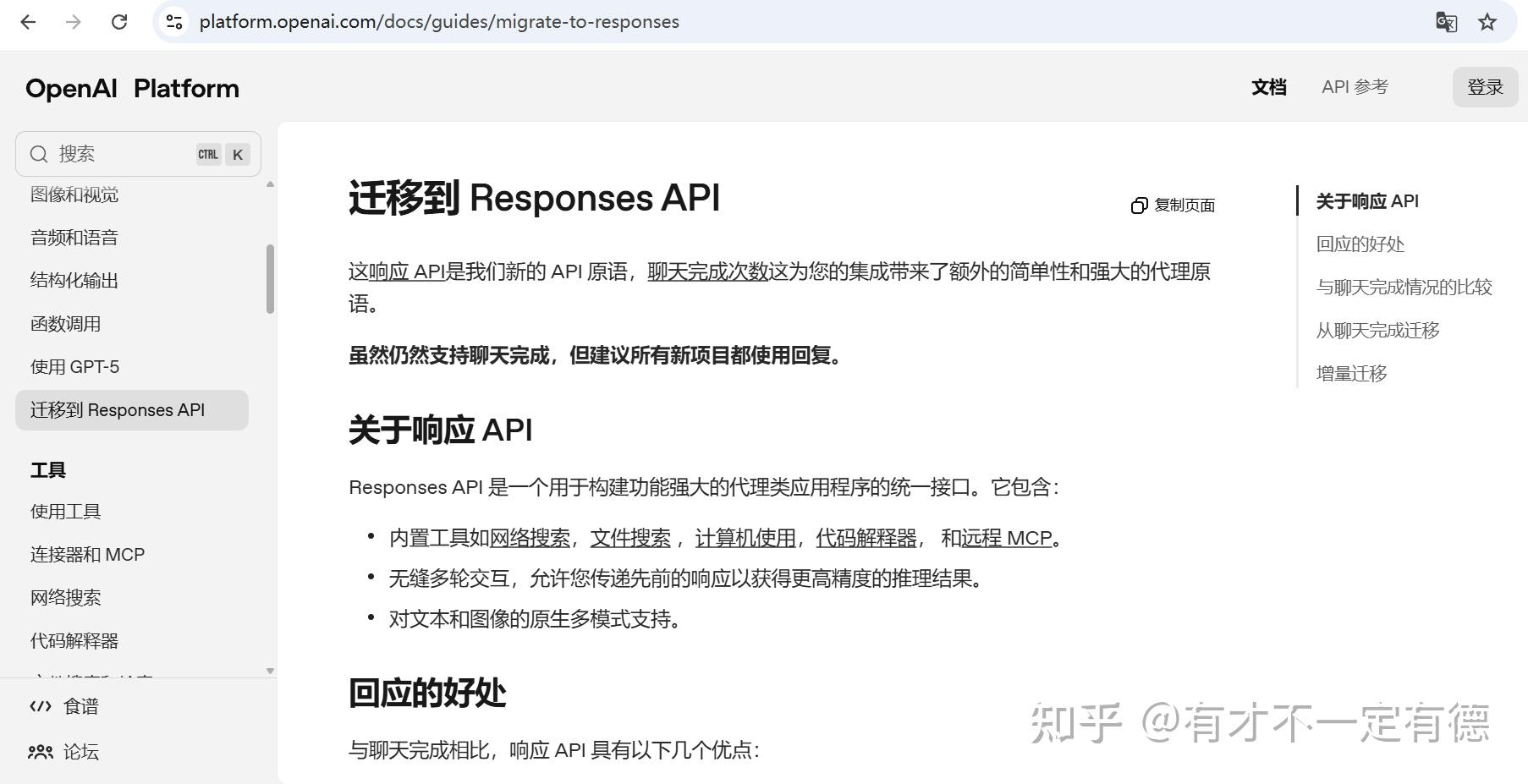Follow the 聊天完成次数 link
Viewport: 1528px width, 784px height.
coord(707,271)
